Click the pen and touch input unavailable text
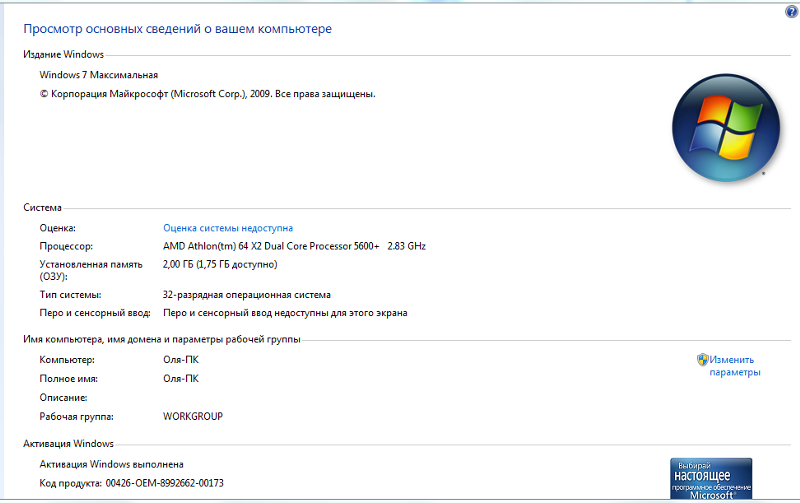This screenshot has width=800, height=503. pos(284,313)
